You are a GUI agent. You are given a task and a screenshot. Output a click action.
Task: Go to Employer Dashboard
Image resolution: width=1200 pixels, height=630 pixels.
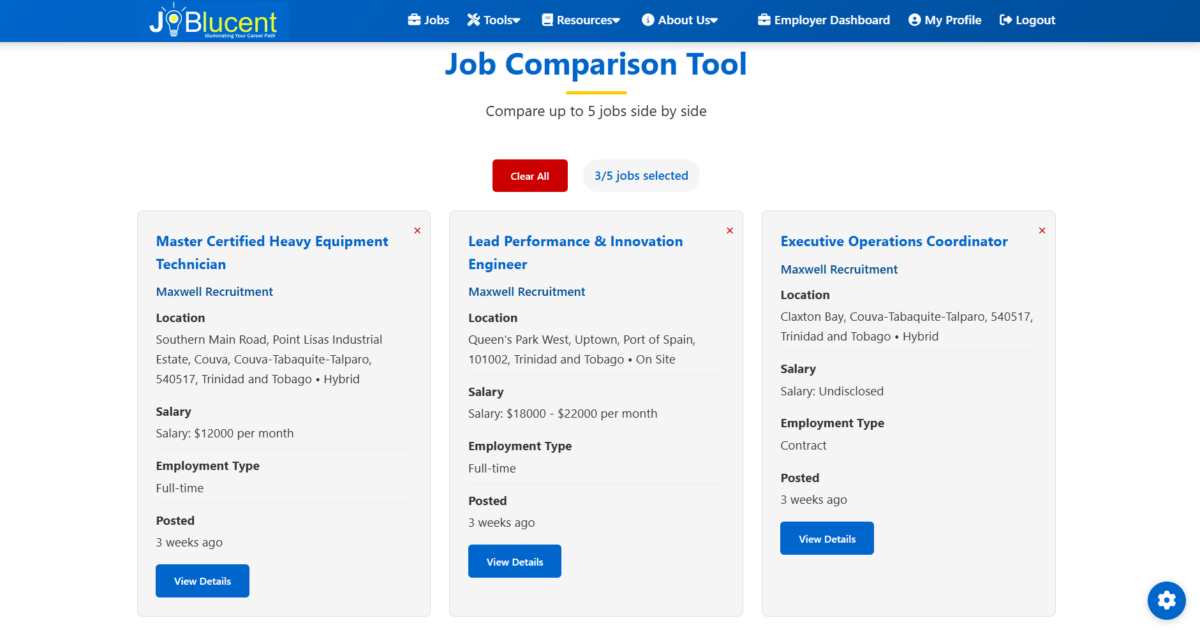[823, 20]
